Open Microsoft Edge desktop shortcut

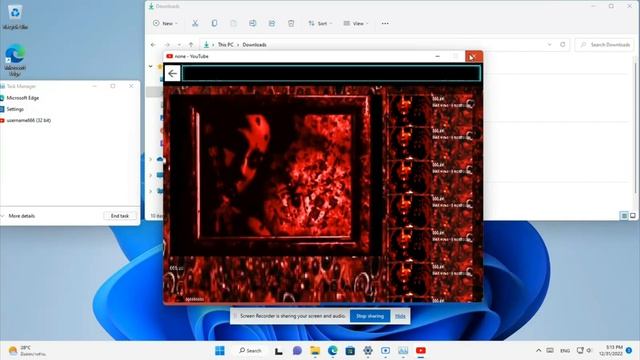15,60
